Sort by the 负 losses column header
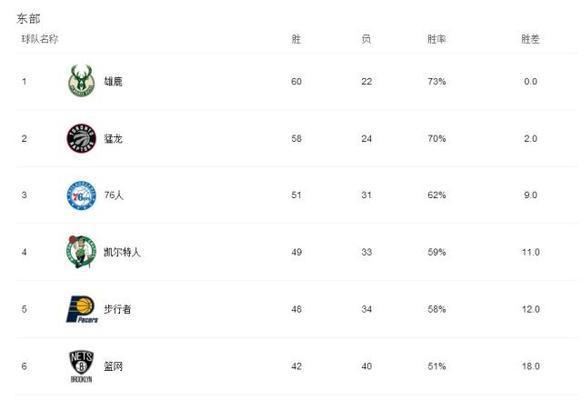Image resolution: width=582 pixels, height=400 pixels. pos(366,39)
